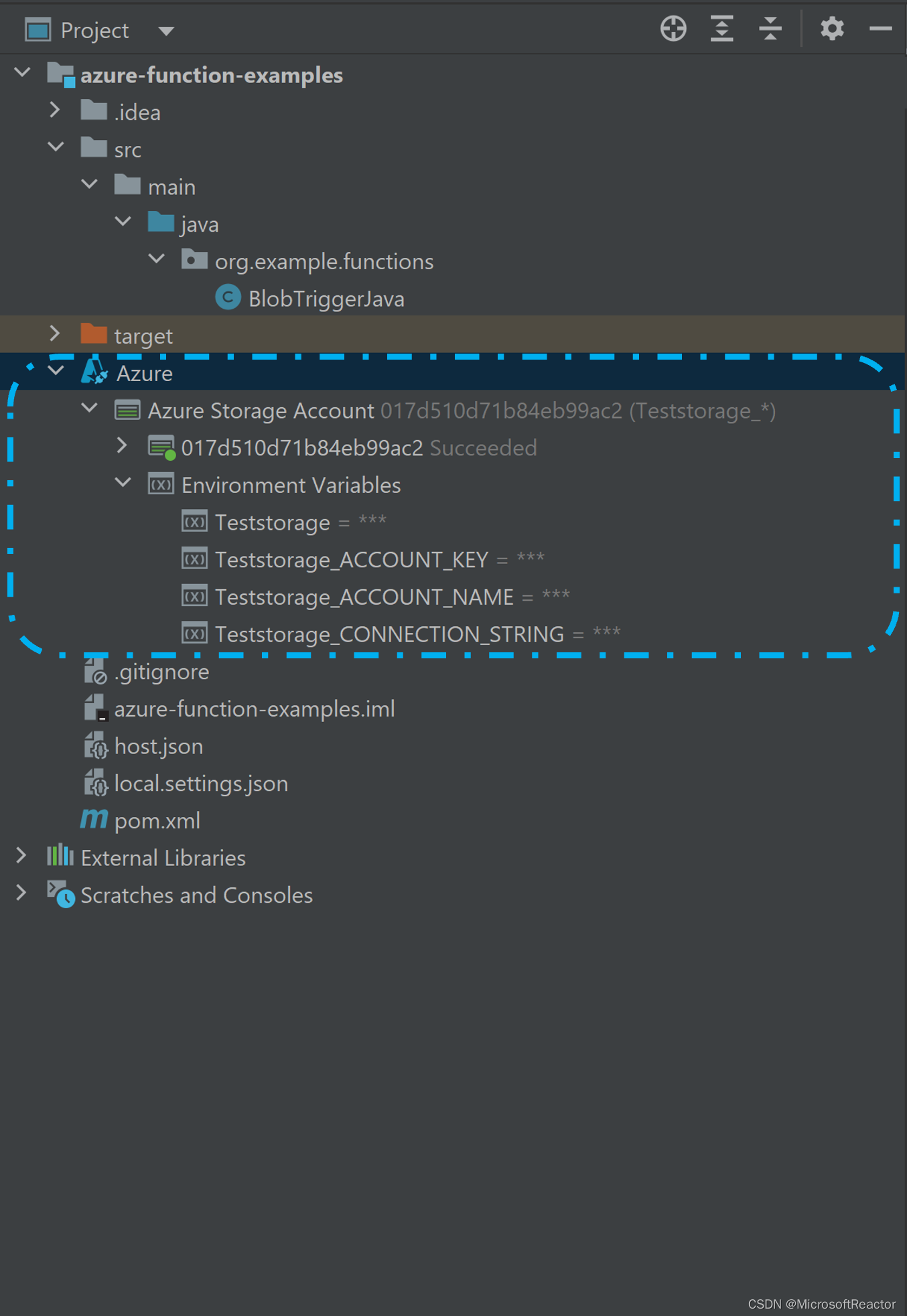Viewport: 907px width, 1316px height.
Task: Click the External Libraries icon
Action: coord(60,855)
